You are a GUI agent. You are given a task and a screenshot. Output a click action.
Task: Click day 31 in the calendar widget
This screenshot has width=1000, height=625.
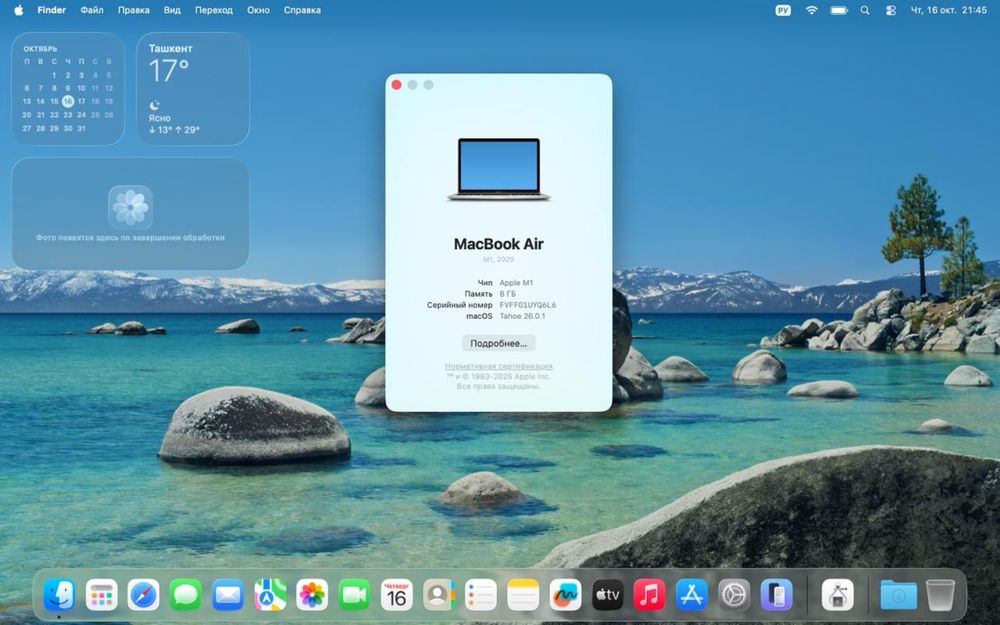click(81, 128)
